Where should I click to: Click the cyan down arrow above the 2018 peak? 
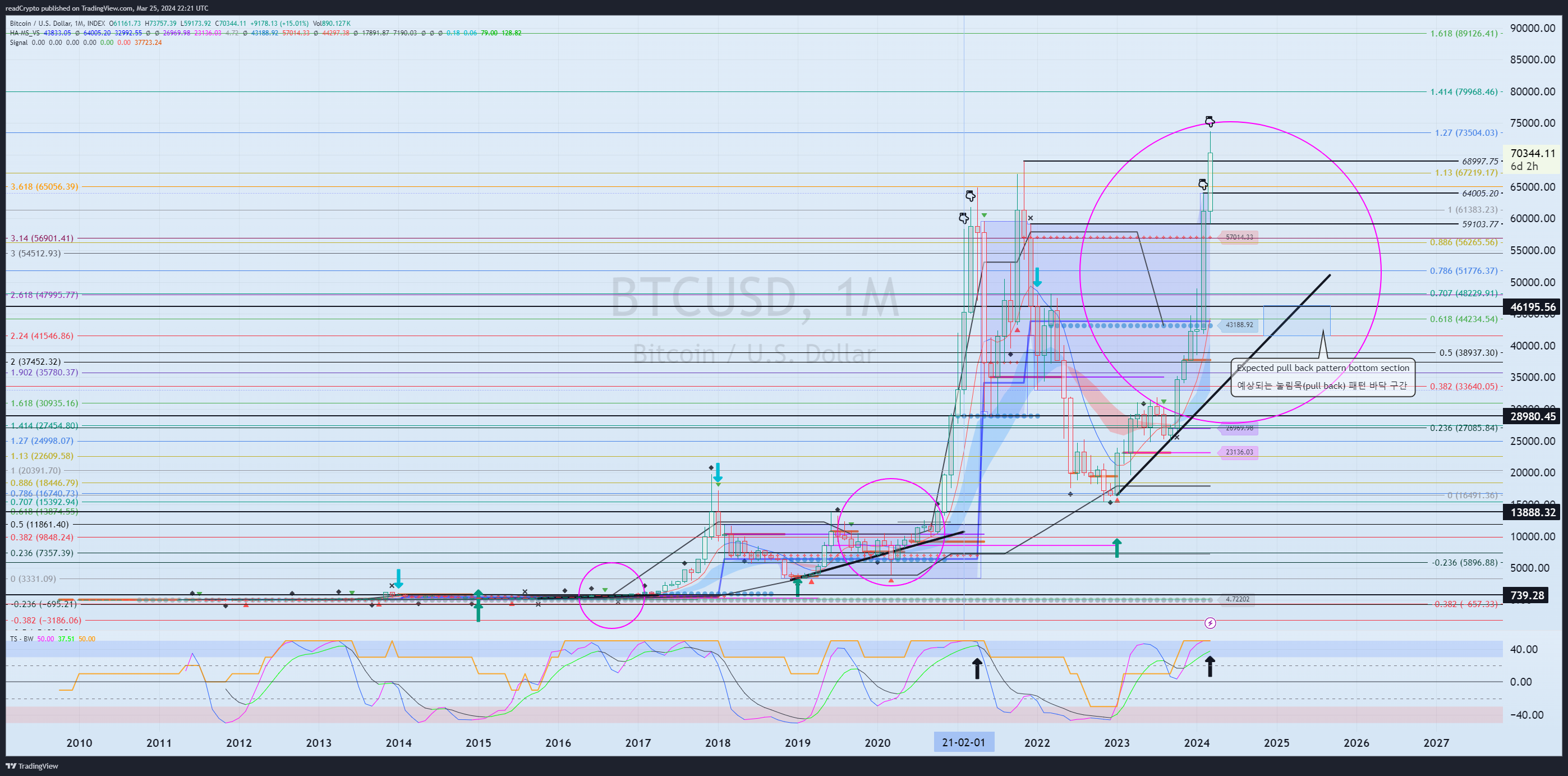coord(718,473)
